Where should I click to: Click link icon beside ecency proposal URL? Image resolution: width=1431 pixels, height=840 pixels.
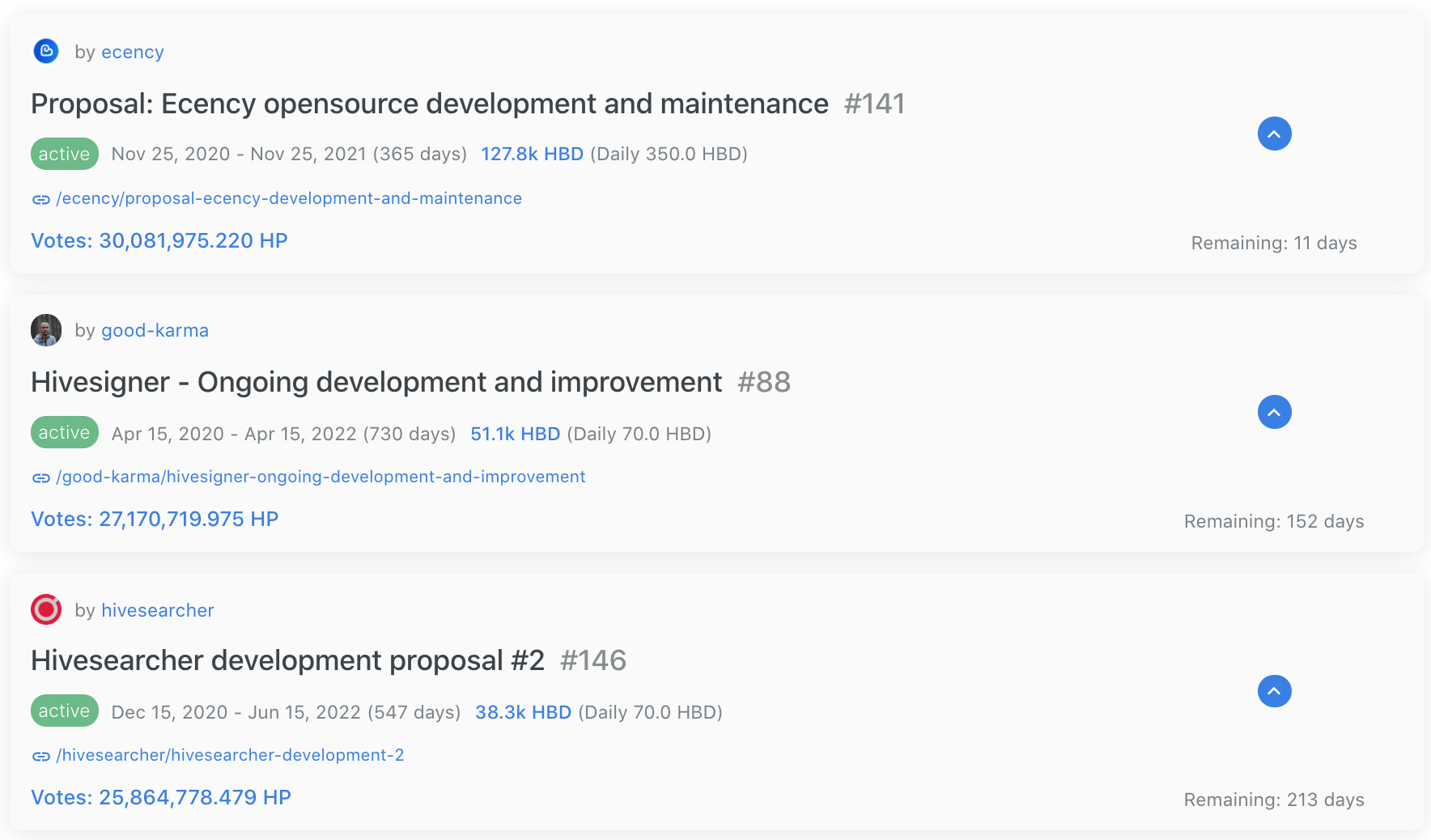41,199
